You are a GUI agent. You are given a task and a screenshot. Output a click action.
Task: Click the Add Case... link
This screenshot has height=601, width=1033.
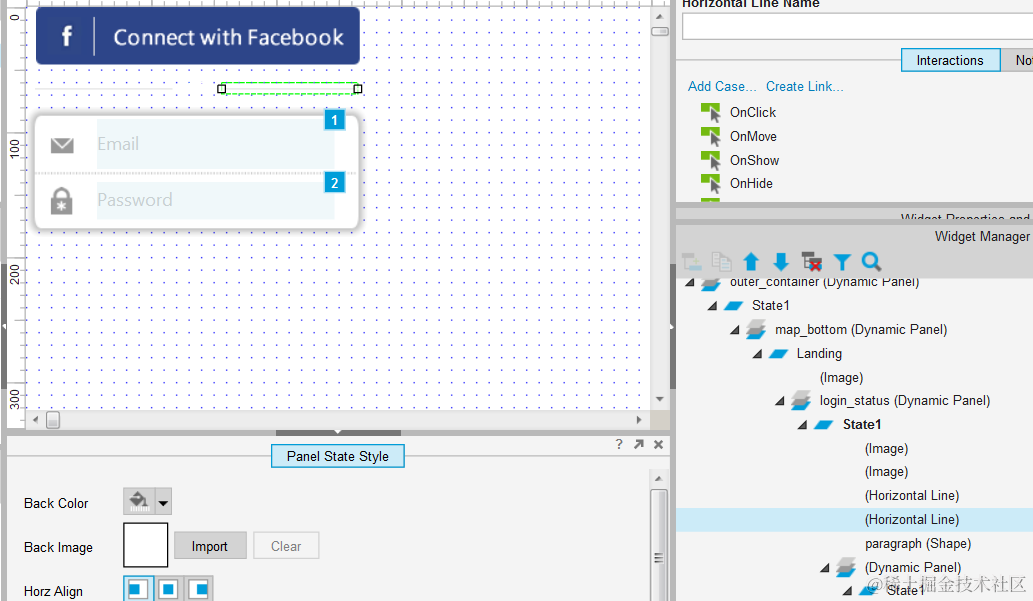click(x=722, y=86)
